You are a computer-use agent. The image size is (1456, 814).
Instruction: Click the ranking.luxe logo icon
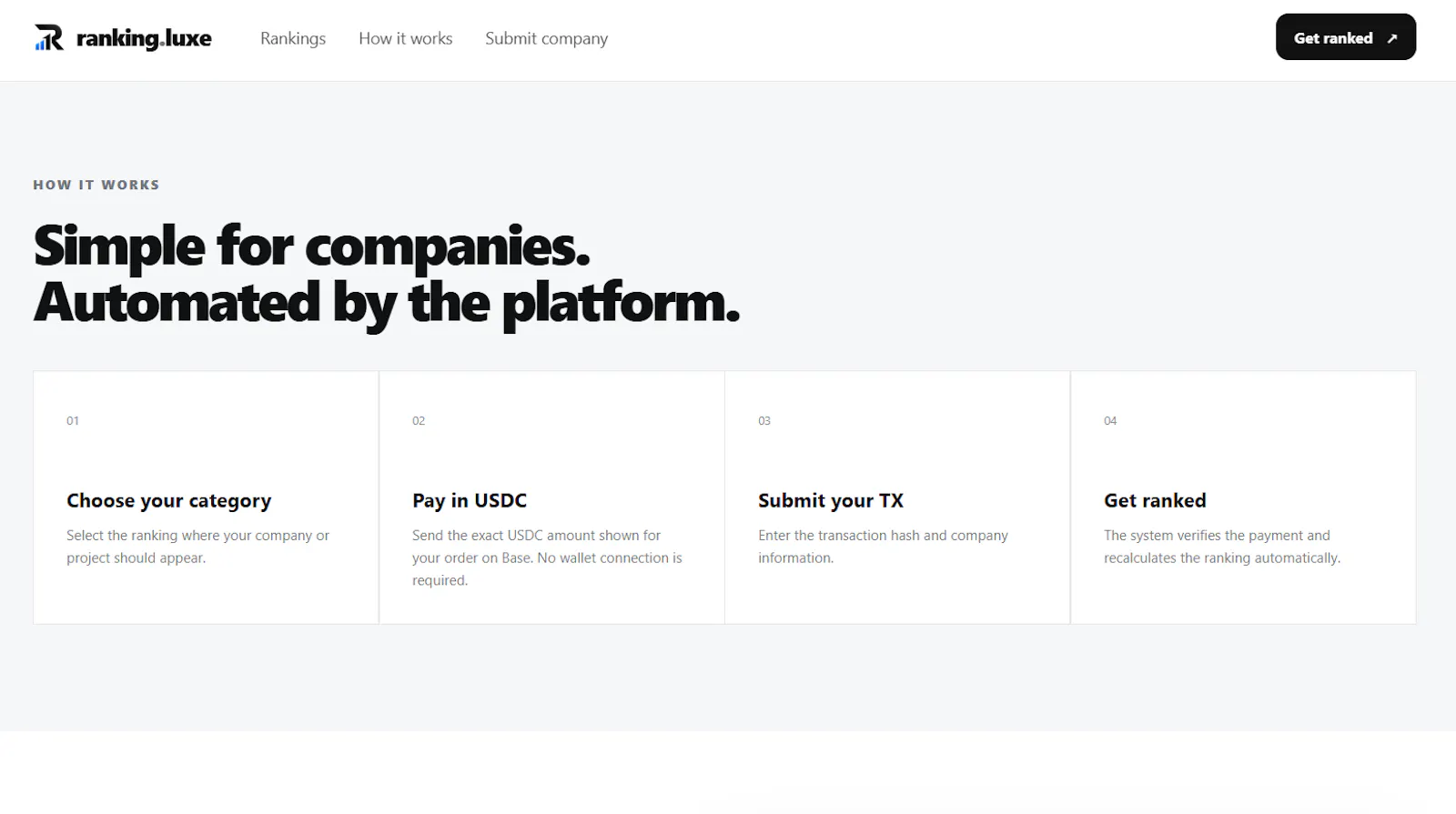coord(49,37)
